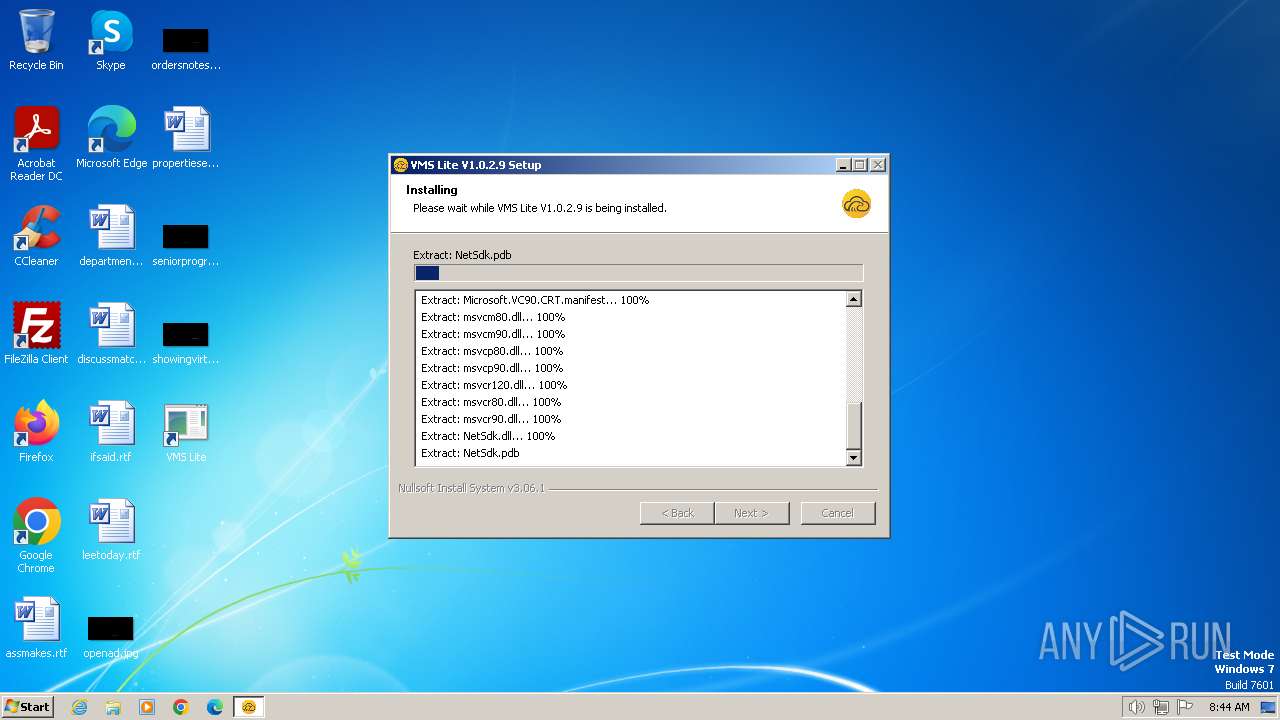The image size is (1280, 720).
Task: Open the departmen document icon
Action: (x=111, y=235)
